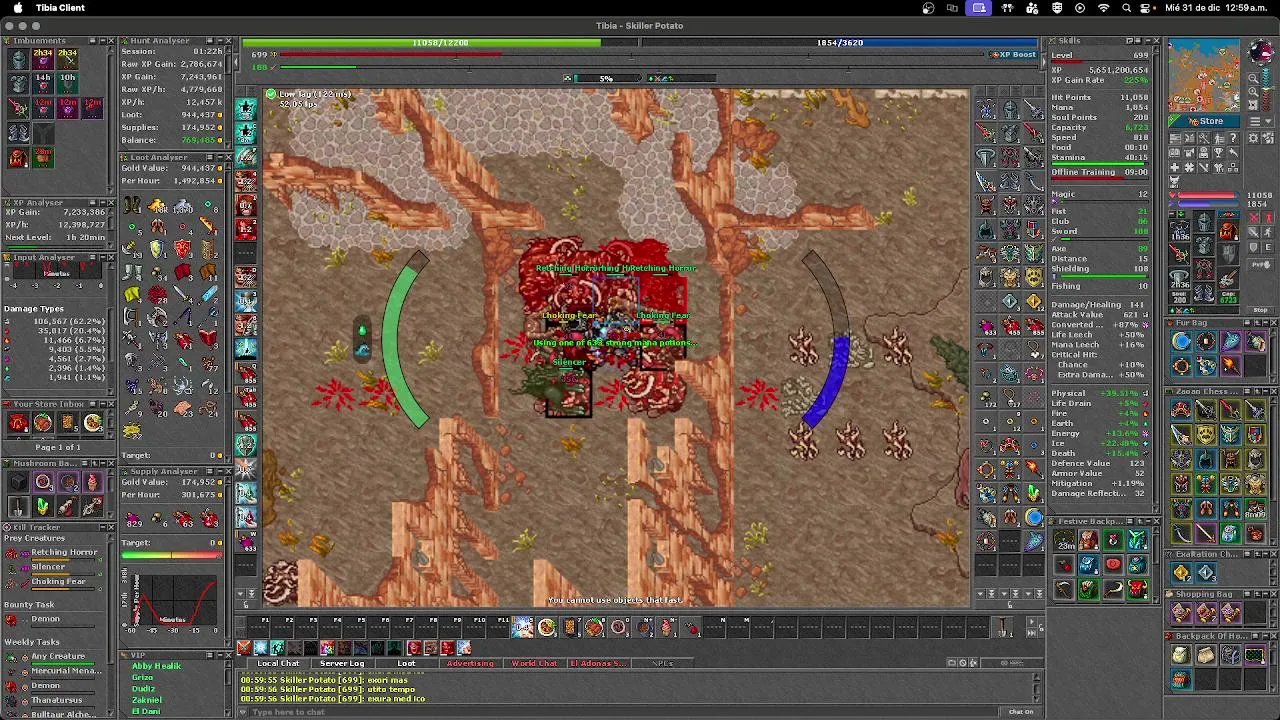This screenshot has height=720, width=1280.
Task: Toggle the XP Boost button
Action: (x=1014, y=55)
